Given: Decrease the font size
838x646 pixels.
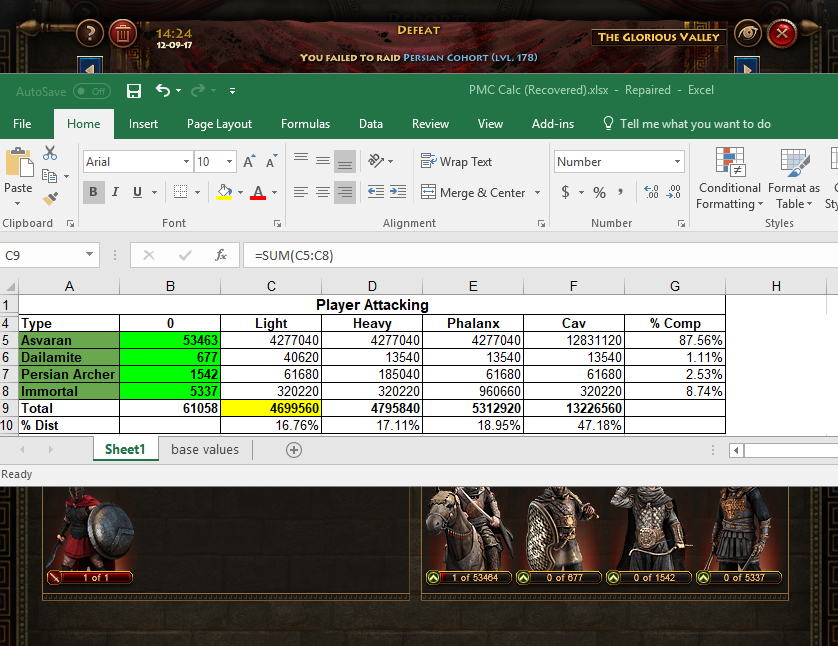Looking at the screenshot, I should click(271, 161).
